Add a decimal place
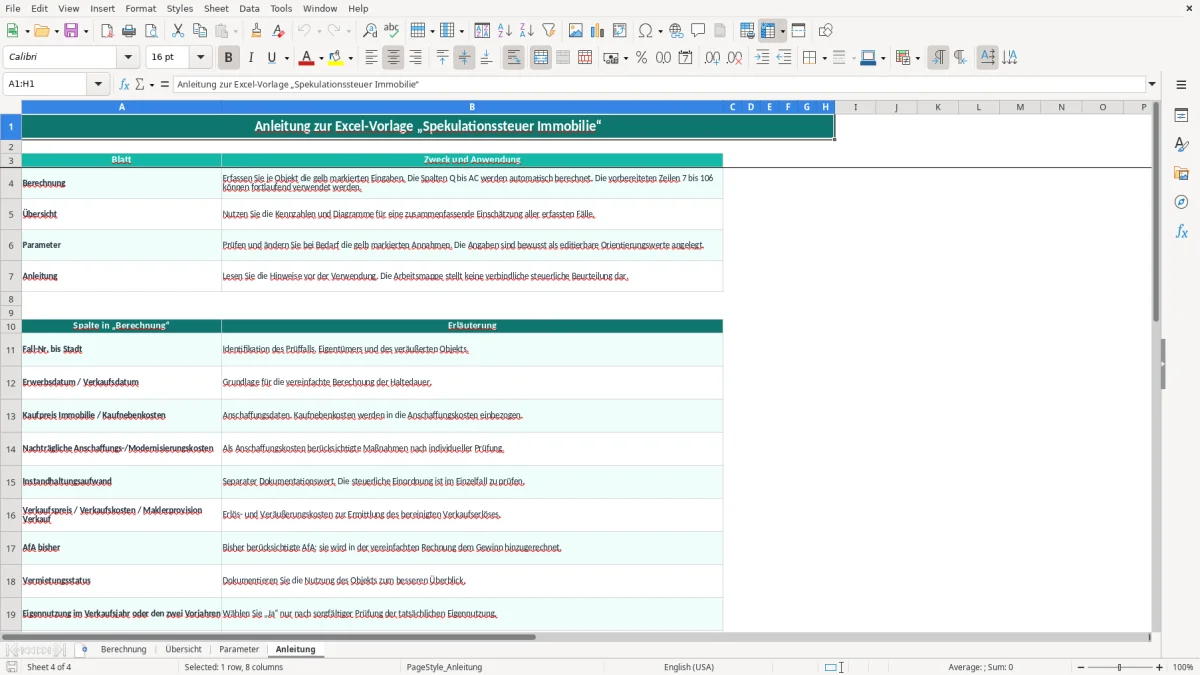 click(x=712, y=58)
